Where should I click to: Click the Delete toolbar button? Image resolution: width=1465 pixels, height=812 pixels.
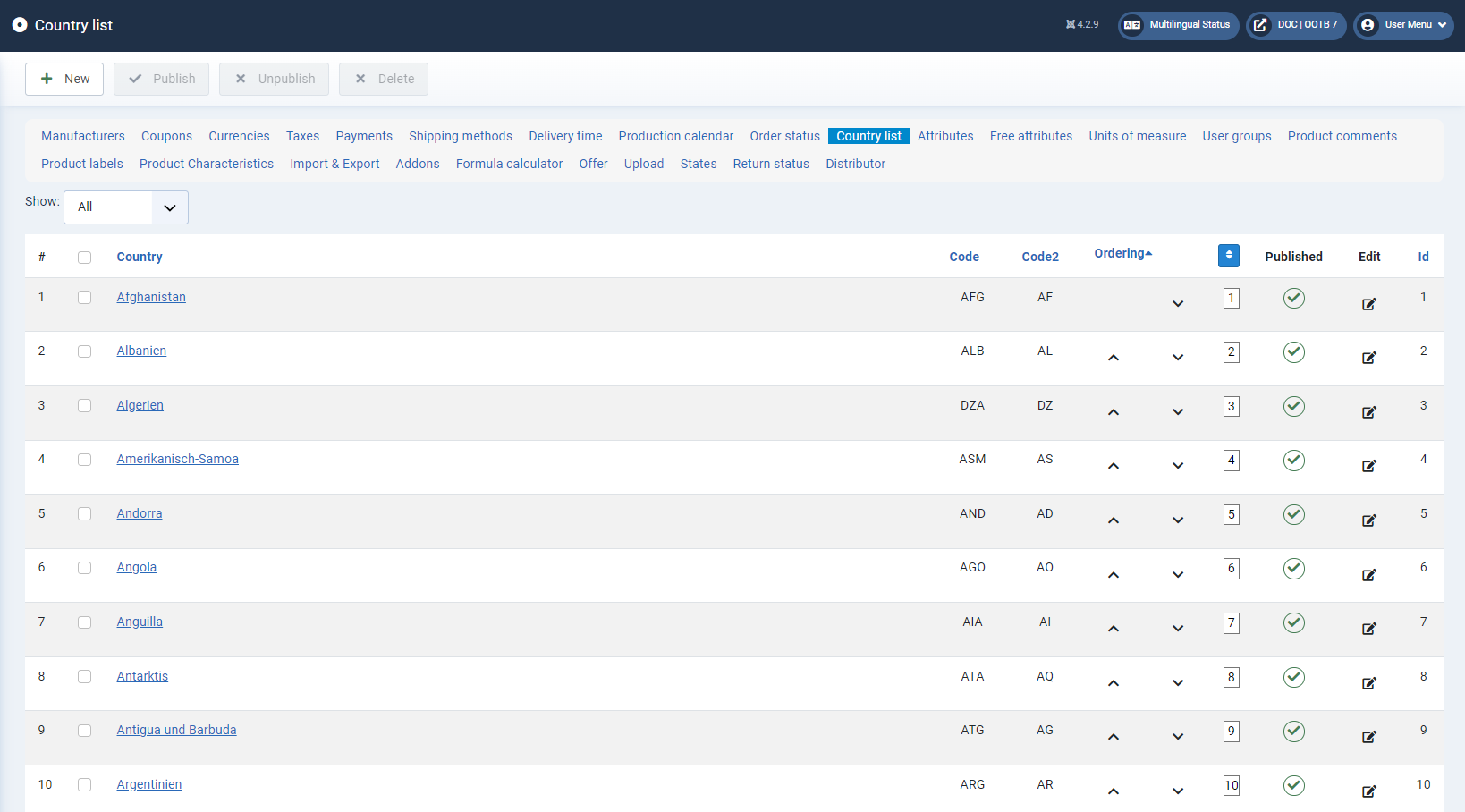(384, 79)
